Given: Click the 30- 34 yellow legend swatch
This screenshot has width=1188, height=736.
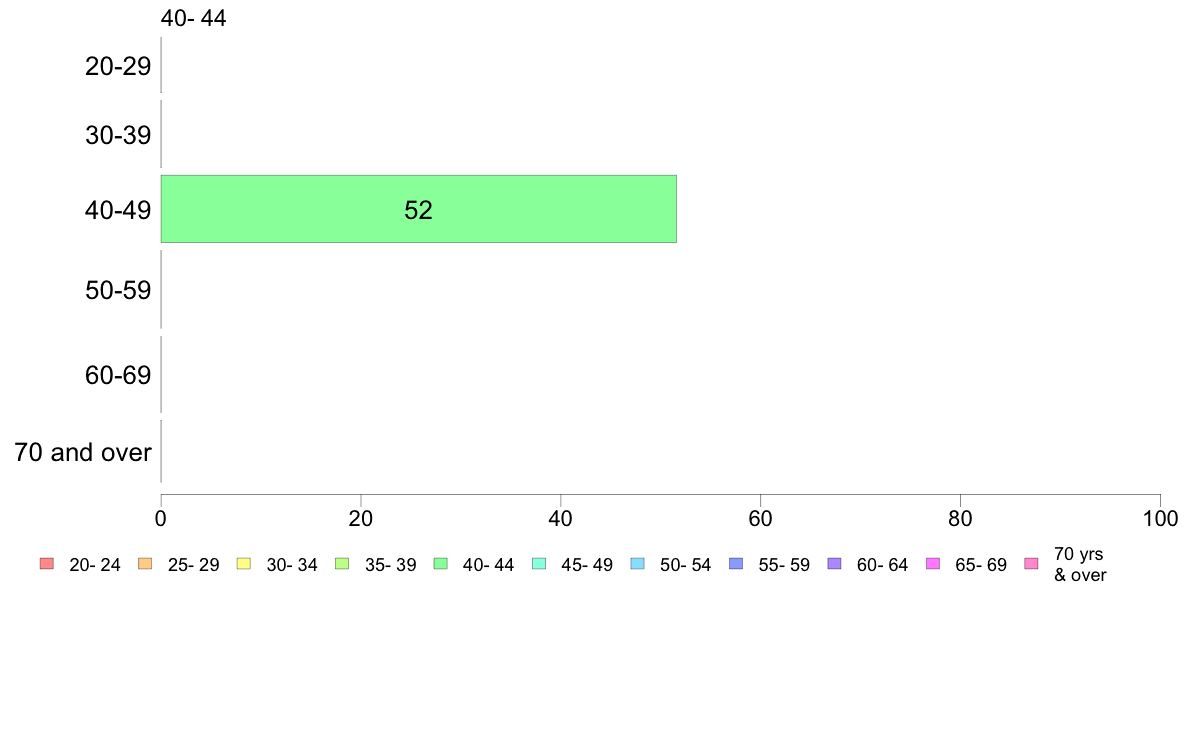Looking at the screenshot, I should tap(244, 564).
